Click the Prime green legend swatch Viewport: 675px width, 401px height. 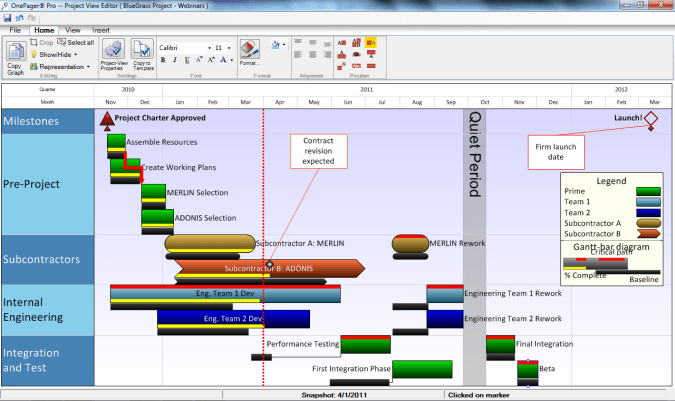pyautogui.click(x=648, y=191)
